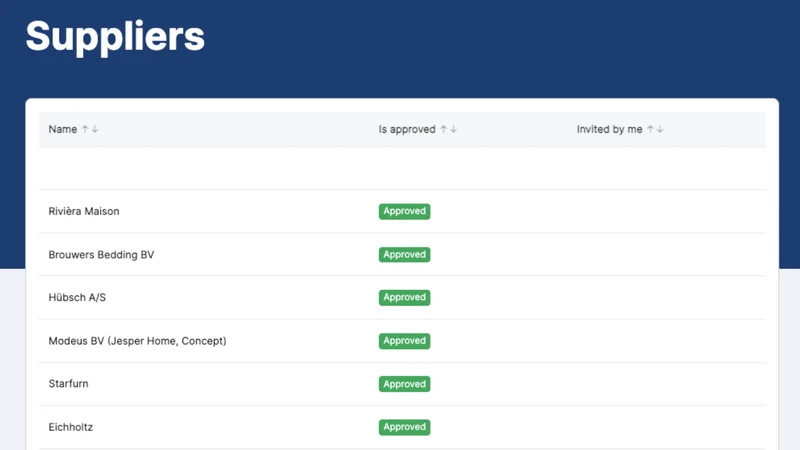Screen dimensions: 800x450
Task: Sort Invited by me descending arrow
Action: click(660, 129)
